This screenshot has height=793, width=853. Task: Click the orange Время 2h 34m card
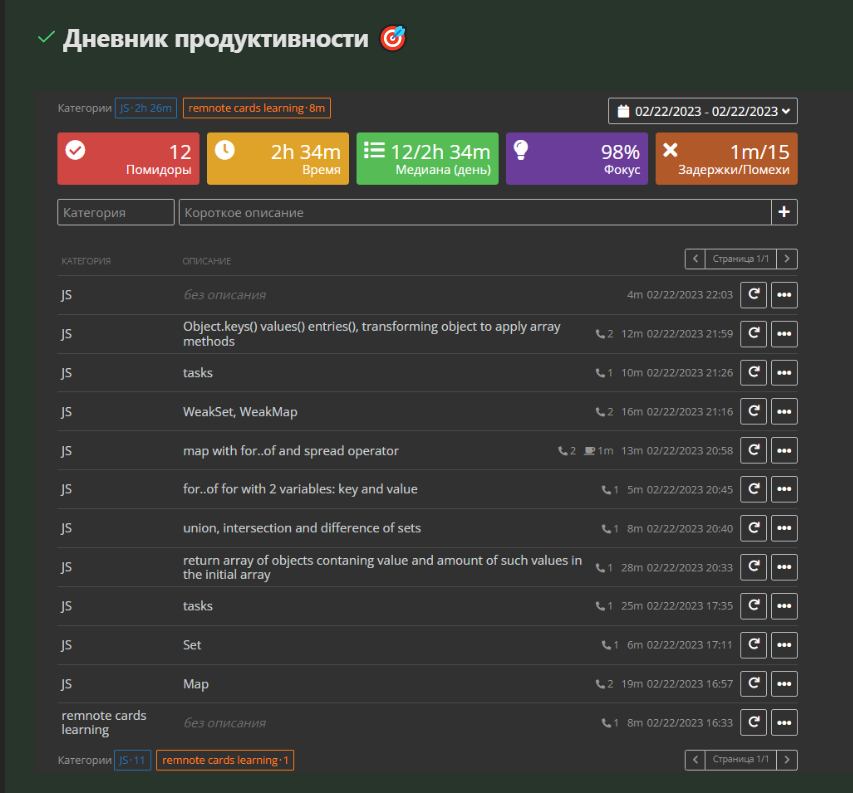(277, 159)
